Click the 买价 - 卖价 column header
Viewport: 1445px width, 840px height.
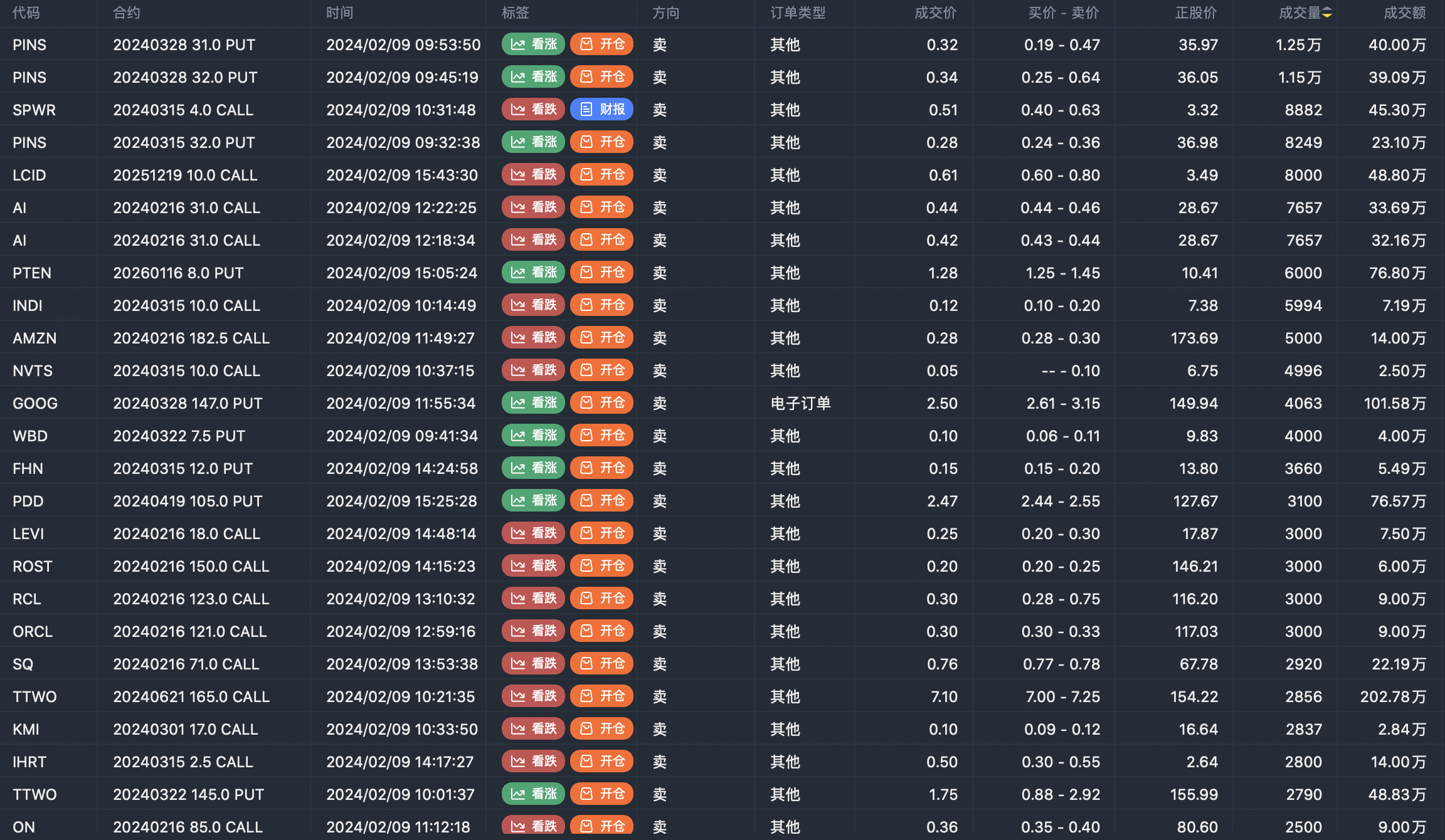[1063, 13]
